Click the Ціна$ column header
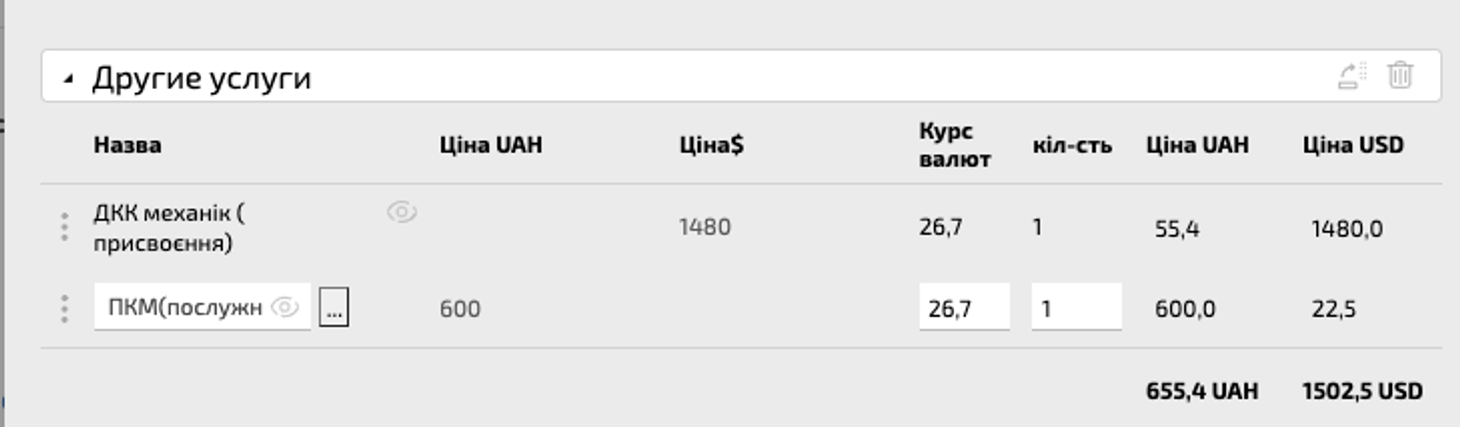This screenshot has width=1460, height=427. (711, 145)
